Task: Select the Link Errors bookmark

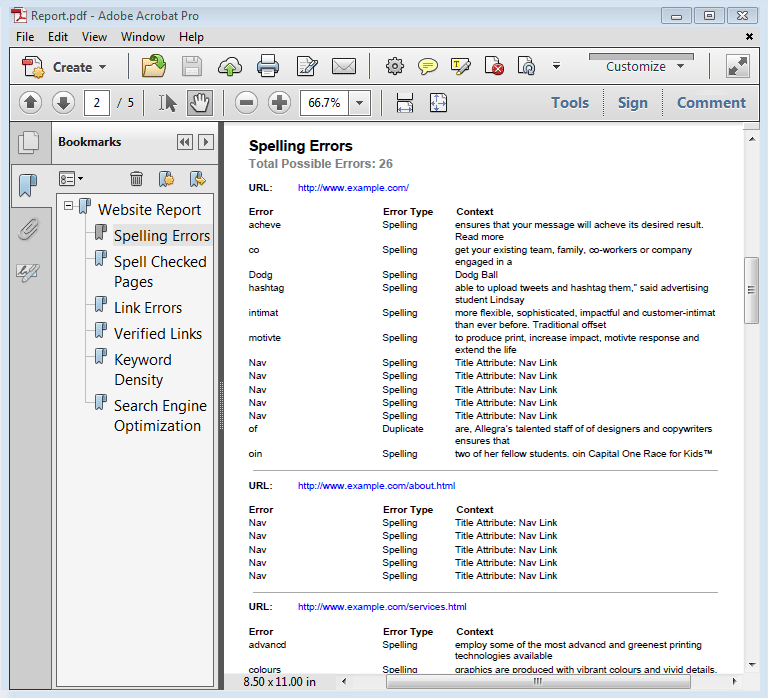Action: click(147, 308)
